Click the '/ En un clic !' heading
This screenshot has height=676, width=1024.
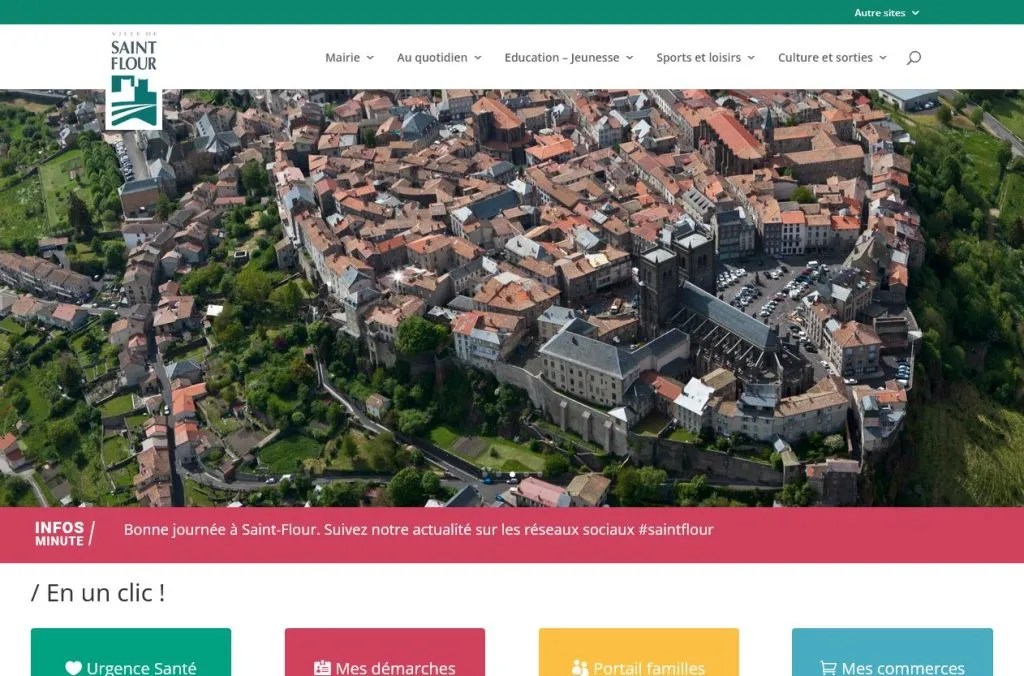click(x=98, y=593)
